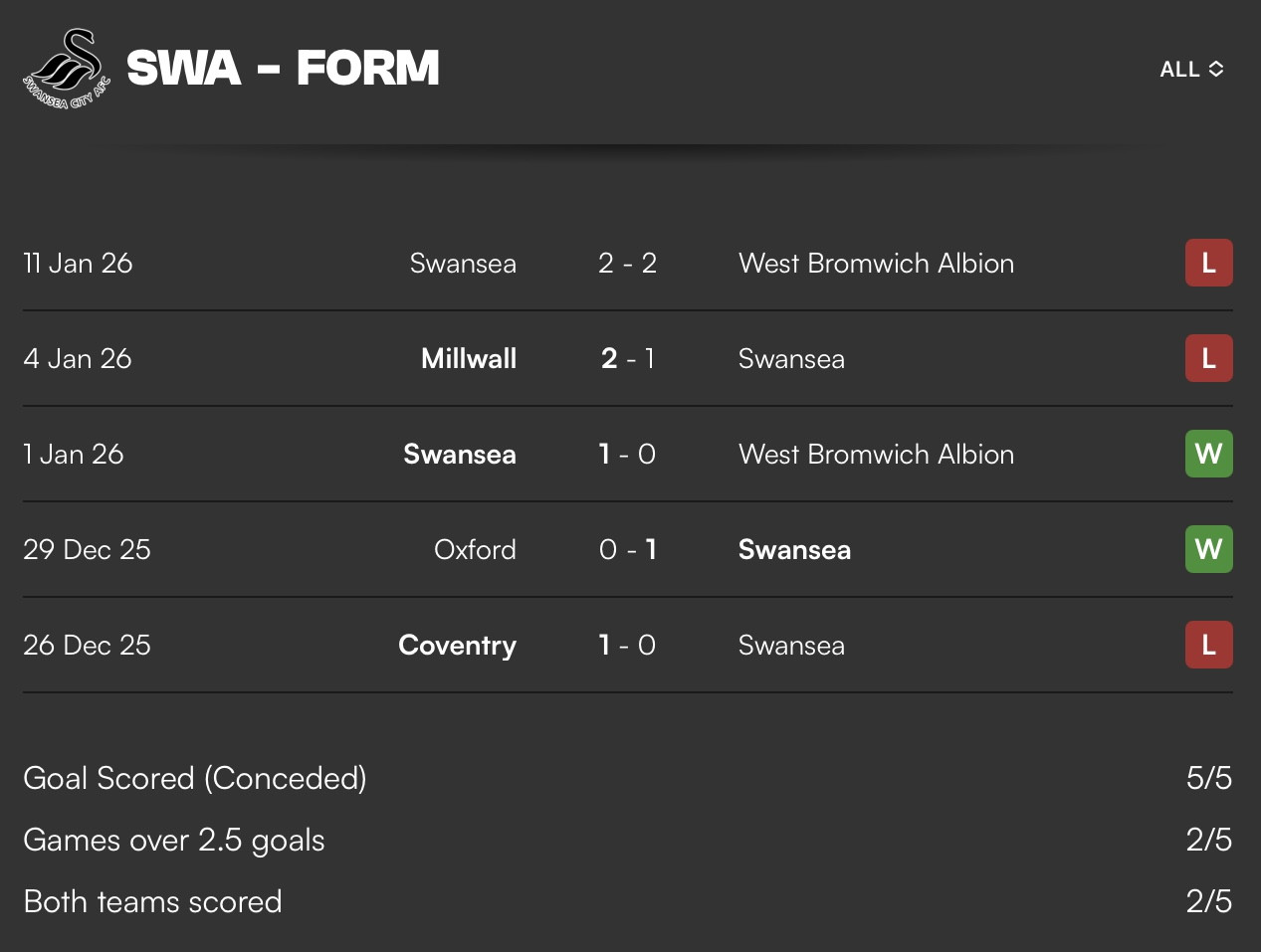Select the 26 Dec 25 match date
Image resolution: width=1261 pixels, height=952 pixels.
tap(87, 646)
